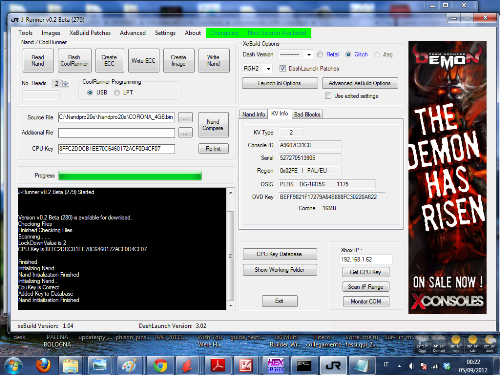Open the command prompt taskbar icon
Viewport: 500px width, 375px height.
304,365
